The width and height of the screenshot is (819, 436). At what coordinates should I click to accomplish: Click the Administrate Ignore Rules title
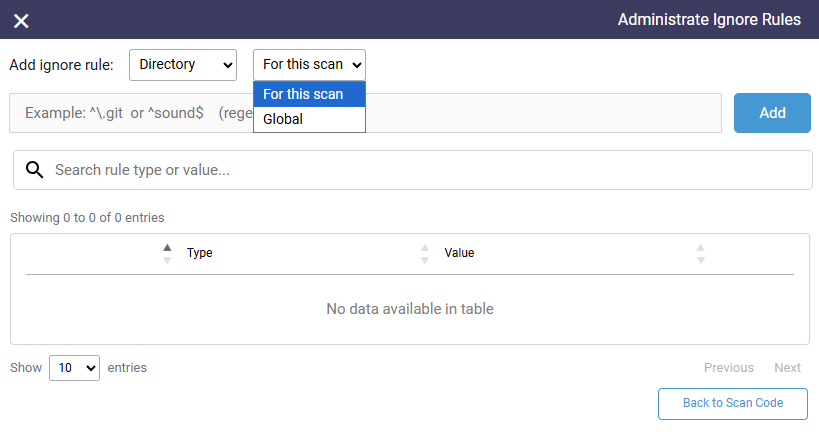pos(708,20)
